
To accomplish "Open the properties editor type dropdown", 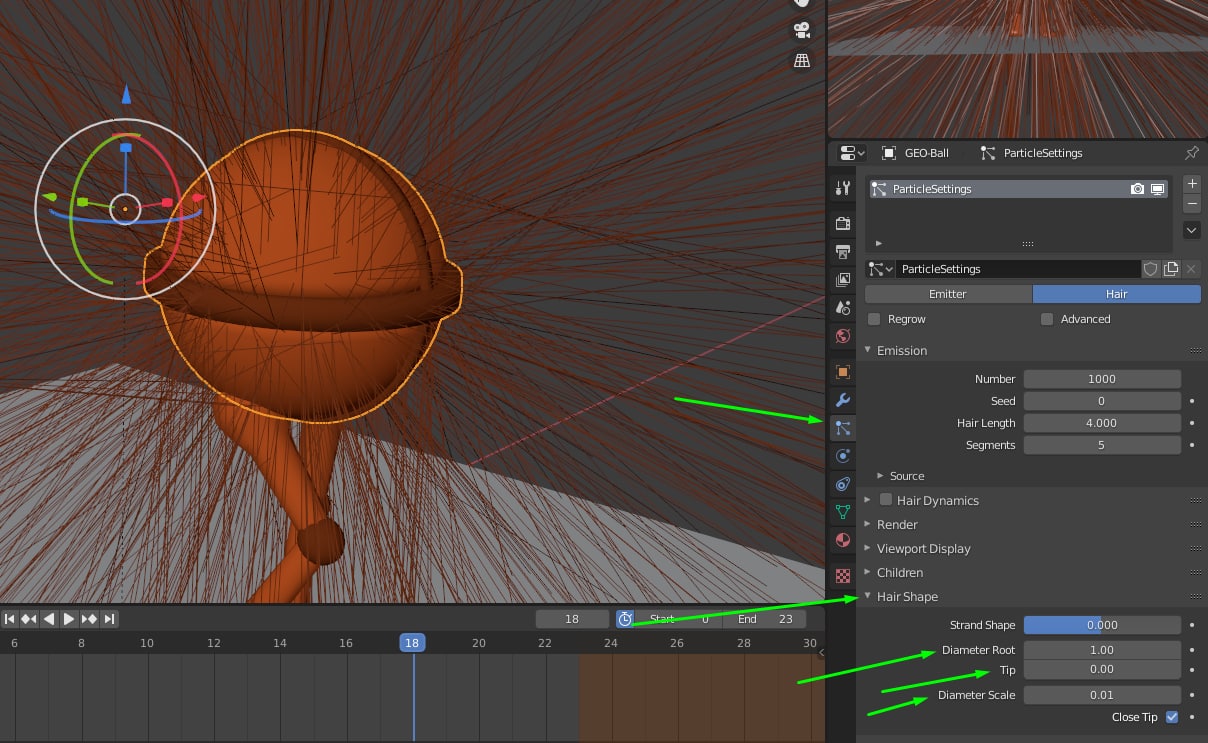I will (x=852, y=153).
